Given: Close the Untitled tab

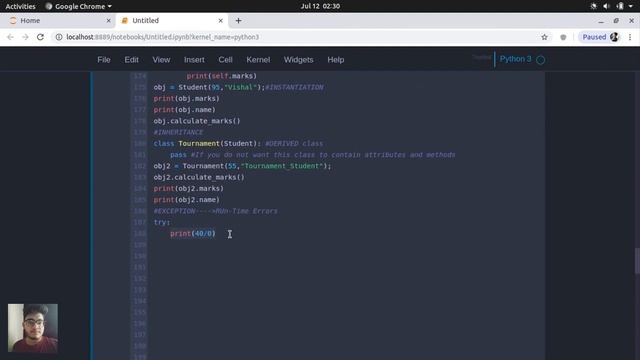Looking at the screenshot, I should [x=220, y=20].
